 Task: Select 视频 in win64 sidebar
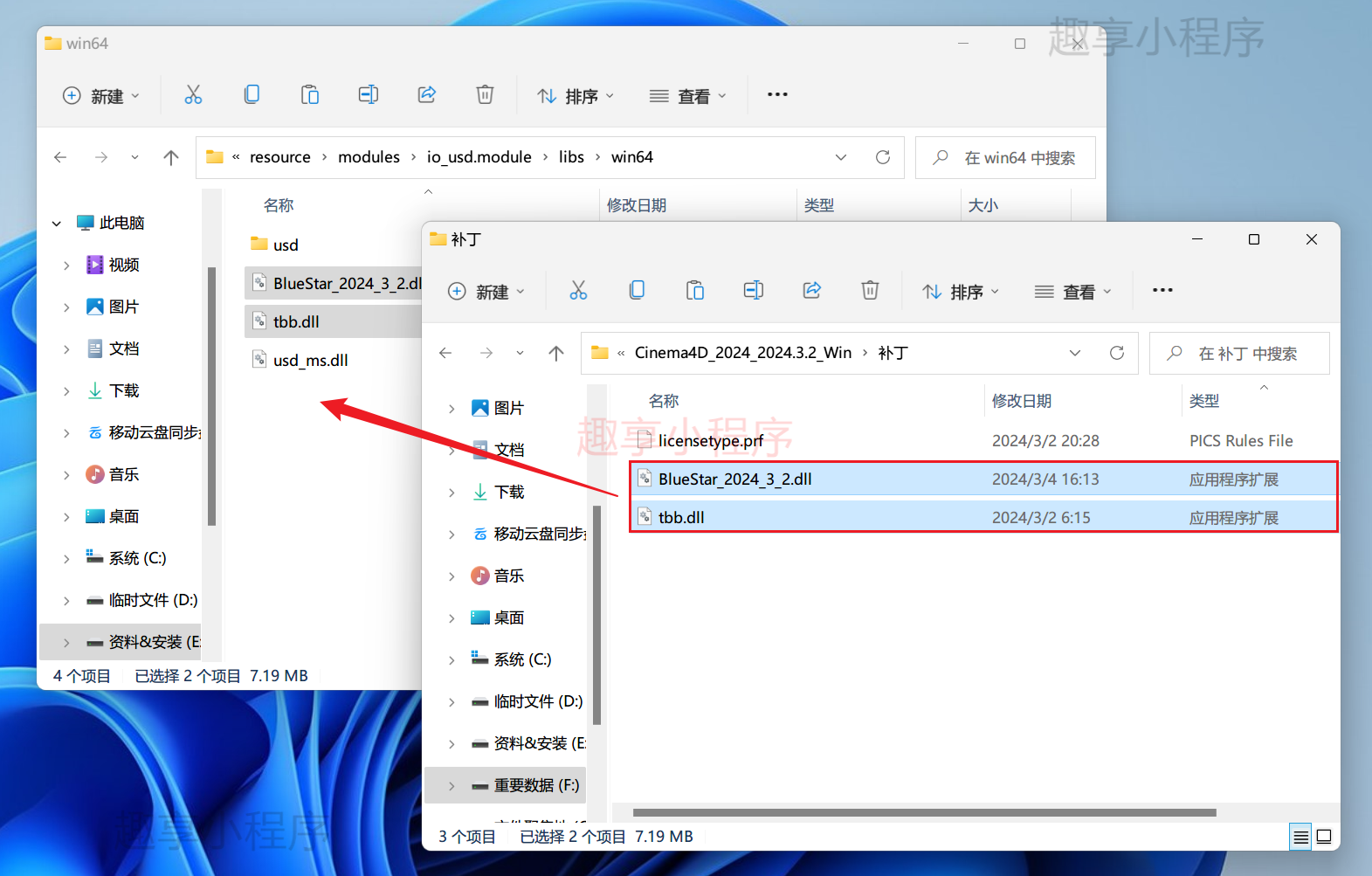(124, 265)
